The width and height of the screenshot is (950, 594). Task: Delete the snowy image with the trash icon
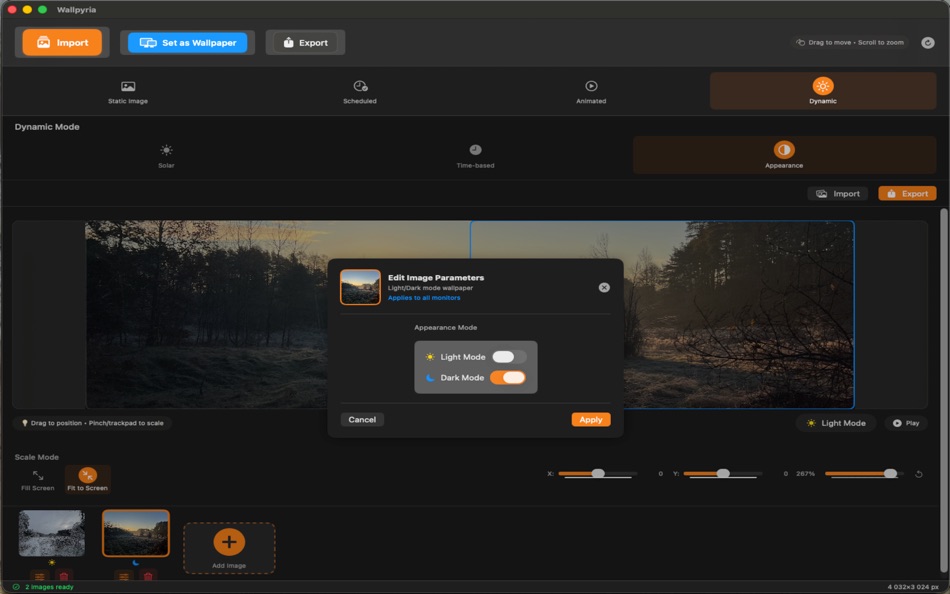(x=64, y=576)
